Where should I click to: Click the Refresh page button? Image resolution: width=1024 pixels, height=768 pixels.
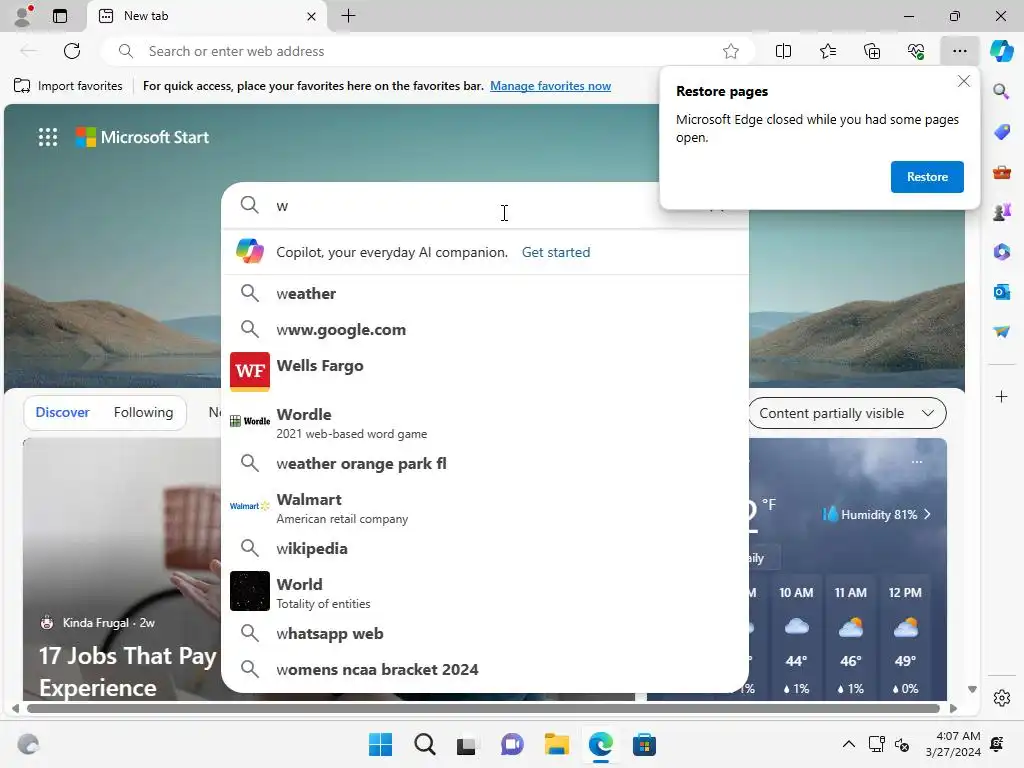[72, 51]
